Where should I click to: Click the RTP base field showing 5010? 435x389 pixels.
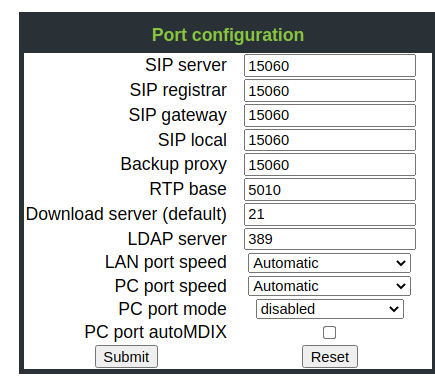(x=330, y=190)
